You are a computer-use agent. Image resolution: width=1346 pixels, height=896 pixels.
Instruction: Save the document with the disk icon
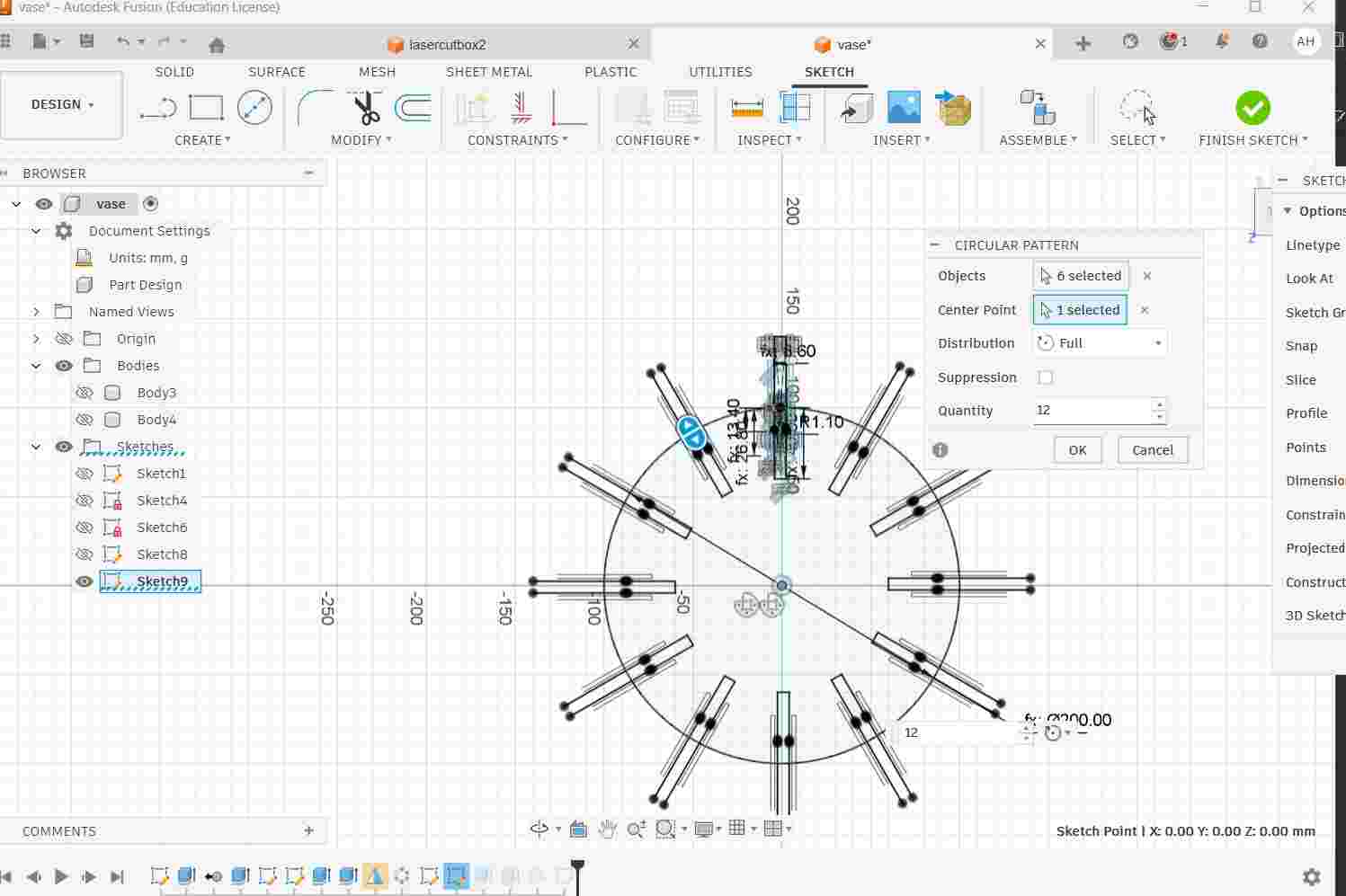[86, 41]
